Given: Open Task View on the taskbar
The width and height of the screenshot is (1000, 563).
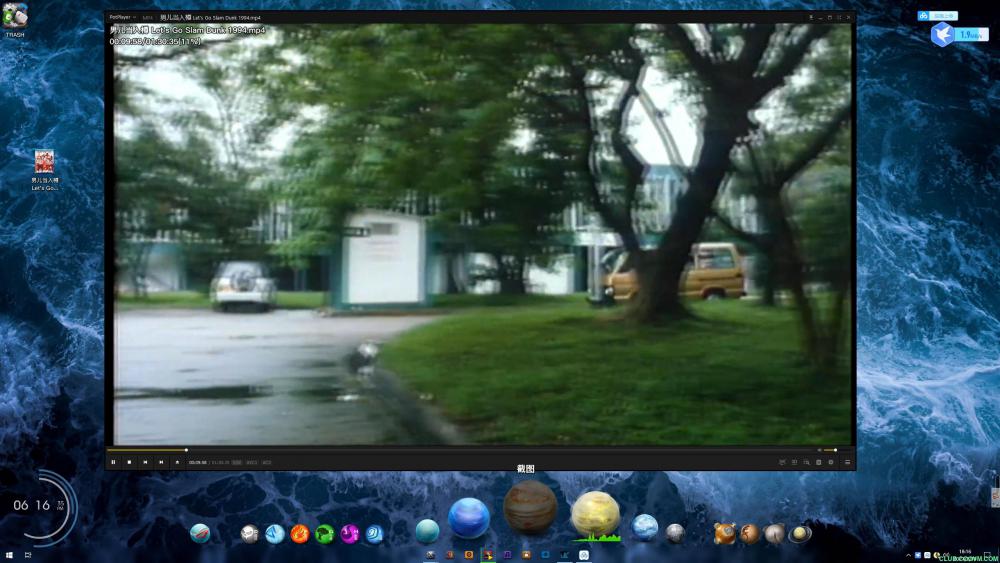Looking at the screenshot, I should click(x=27, y=555).
